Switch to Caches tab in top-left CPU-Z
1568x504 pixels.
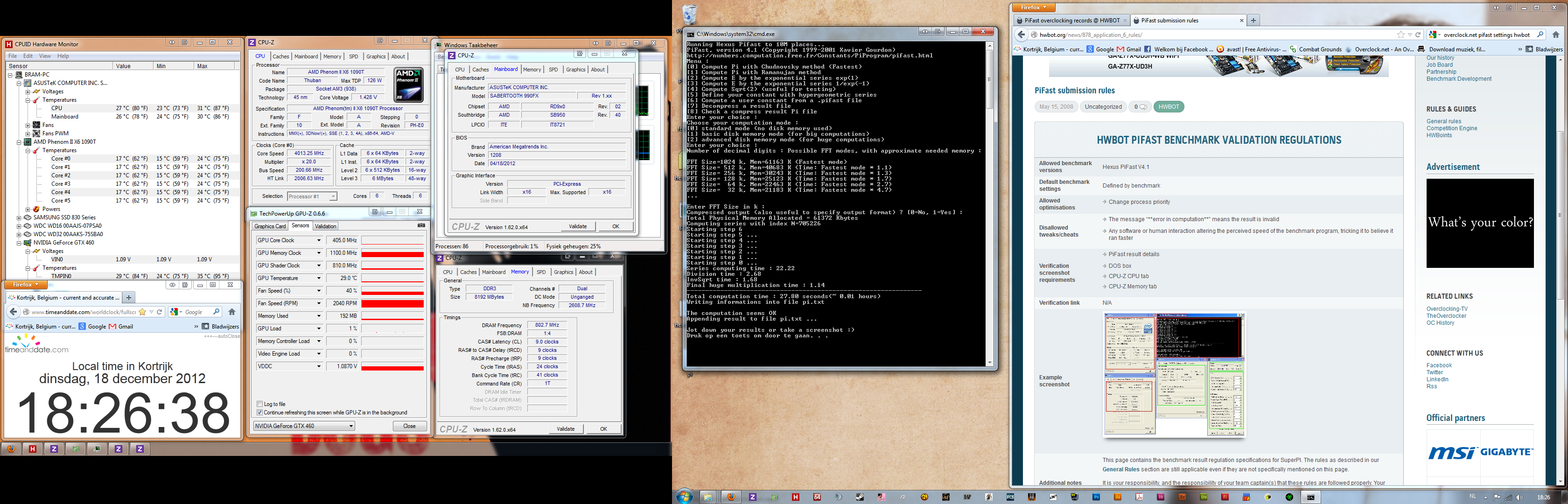(280, 56)
